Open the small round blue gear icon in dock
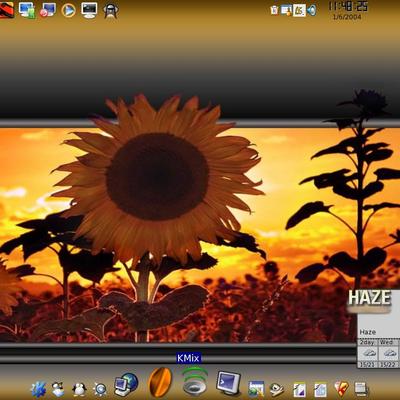This screenshot has width=400, height=400. pyautogui.click(x=100, y=389)
